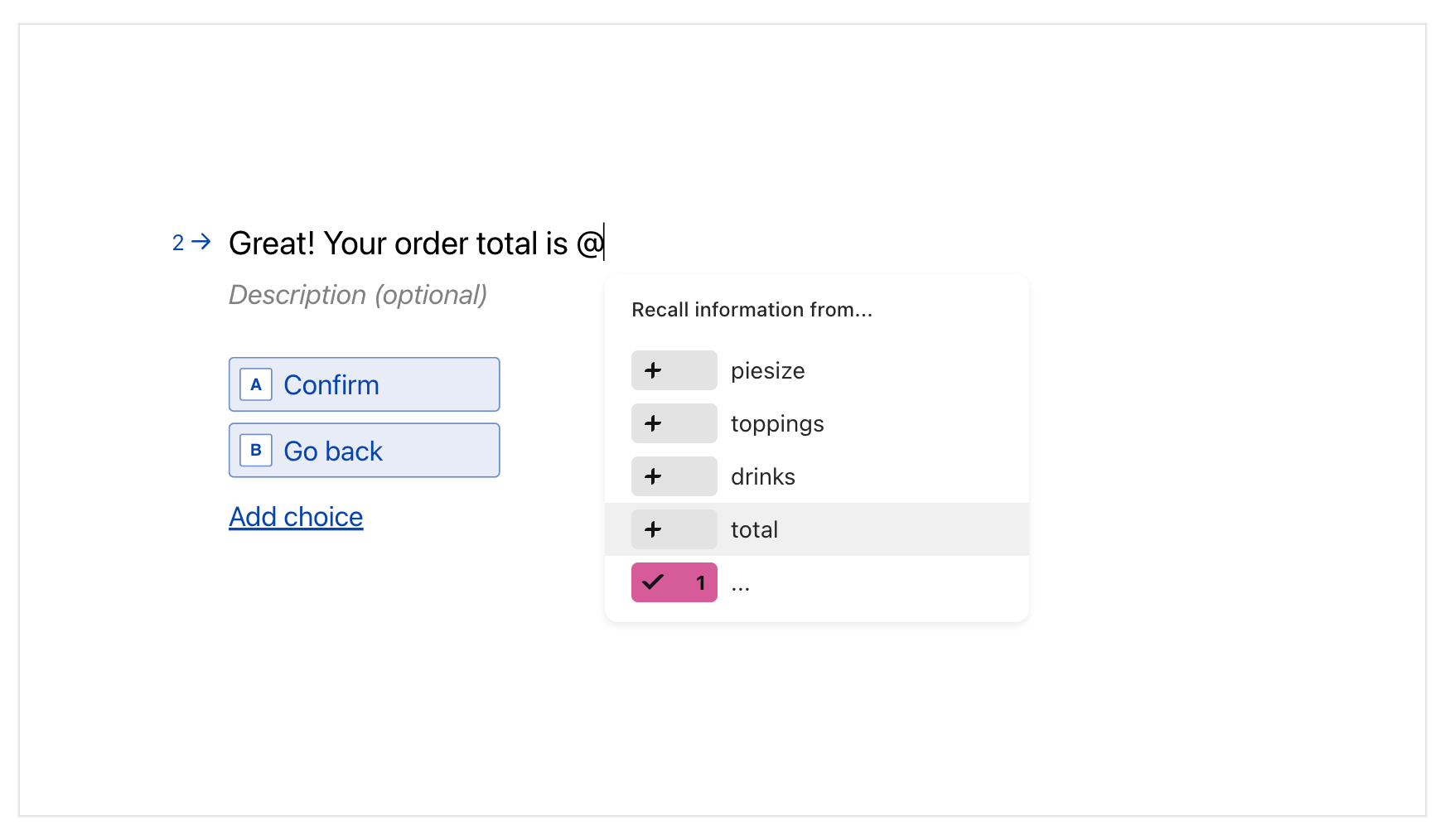This screenshot has height=840, width=1450.
Task: Click the plus icon beside toppings
Action: pyautogui.click(x=653, y=423)
